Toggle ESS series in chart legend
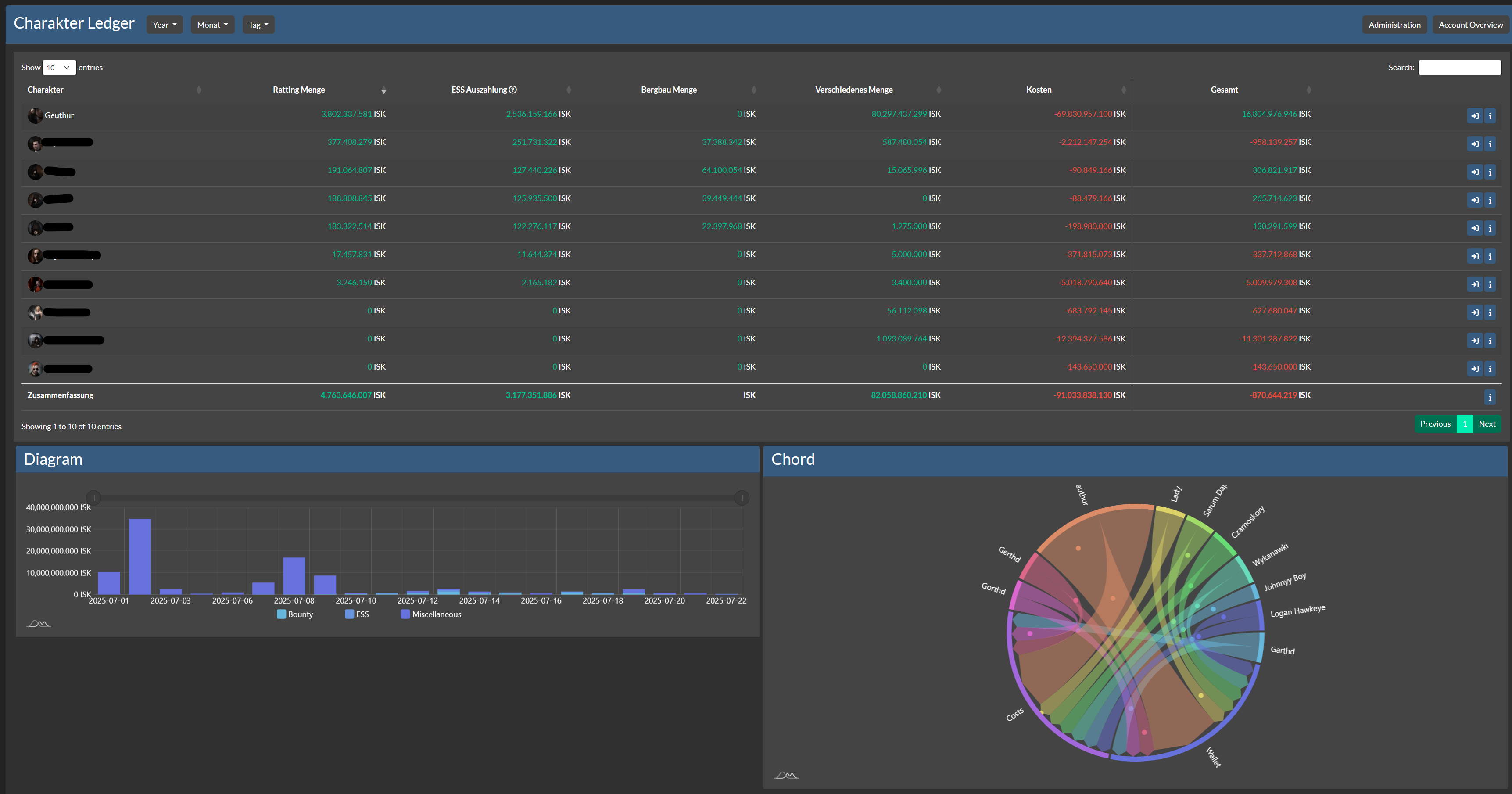 pos(358,614)
